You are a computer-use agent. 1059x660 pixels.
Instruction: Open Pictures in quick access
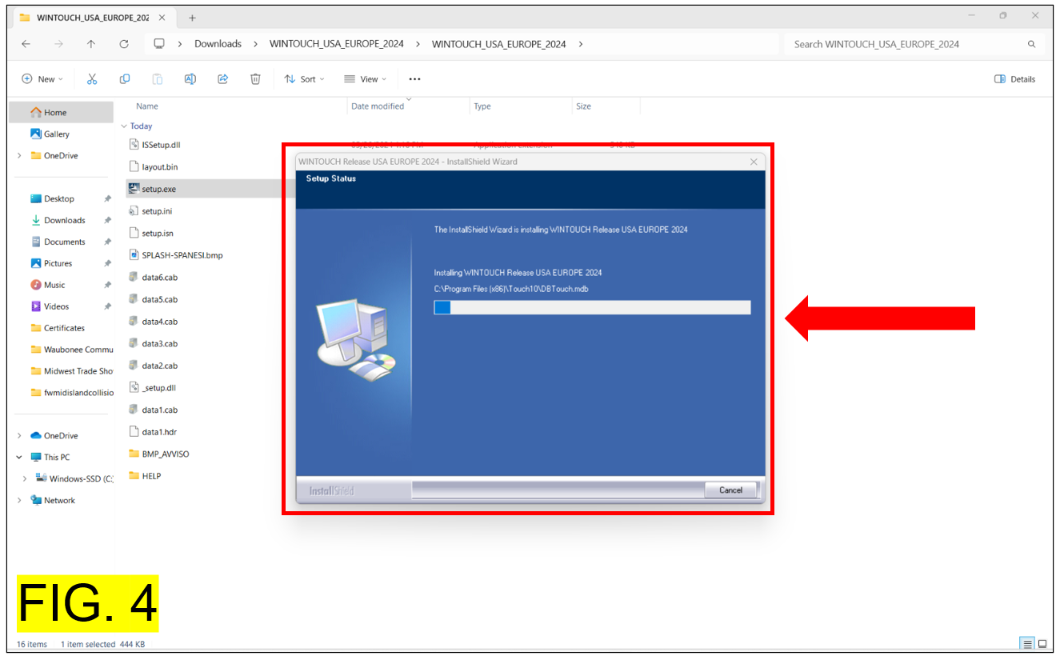tap(57, 263)
